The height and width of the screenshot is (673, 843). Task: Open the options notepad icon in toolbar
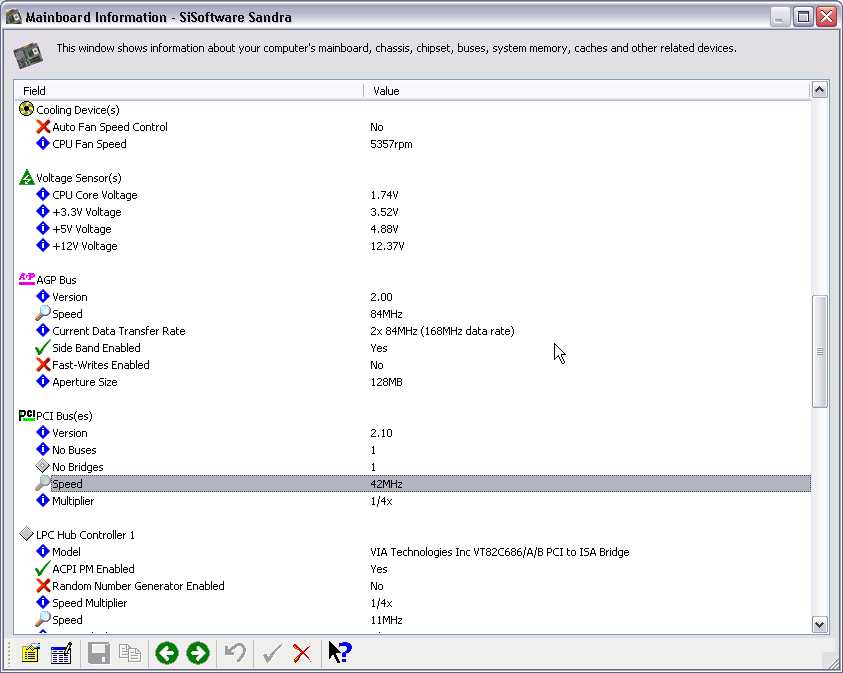[x=29, y=653]
